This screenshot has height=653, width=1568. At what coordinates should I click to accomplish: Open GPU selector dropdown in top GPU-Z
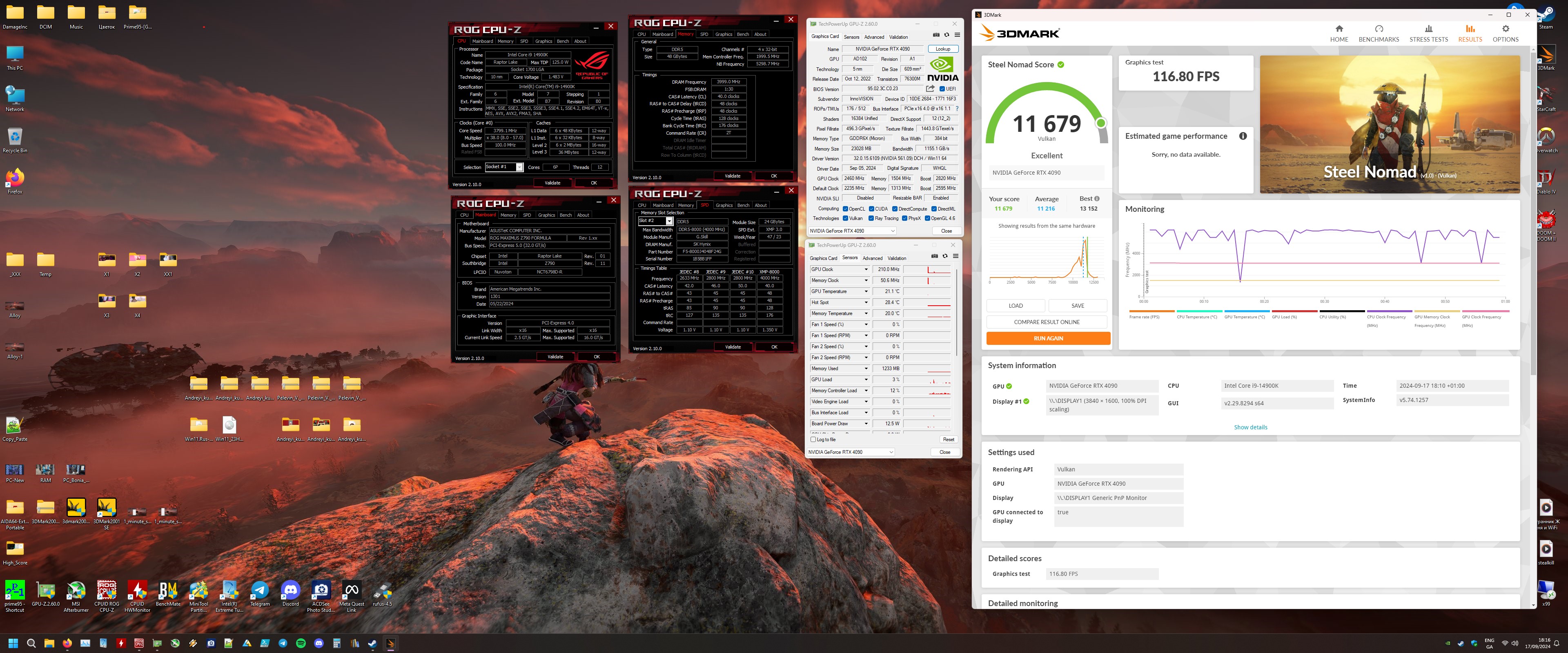click(x=852, y=231)
